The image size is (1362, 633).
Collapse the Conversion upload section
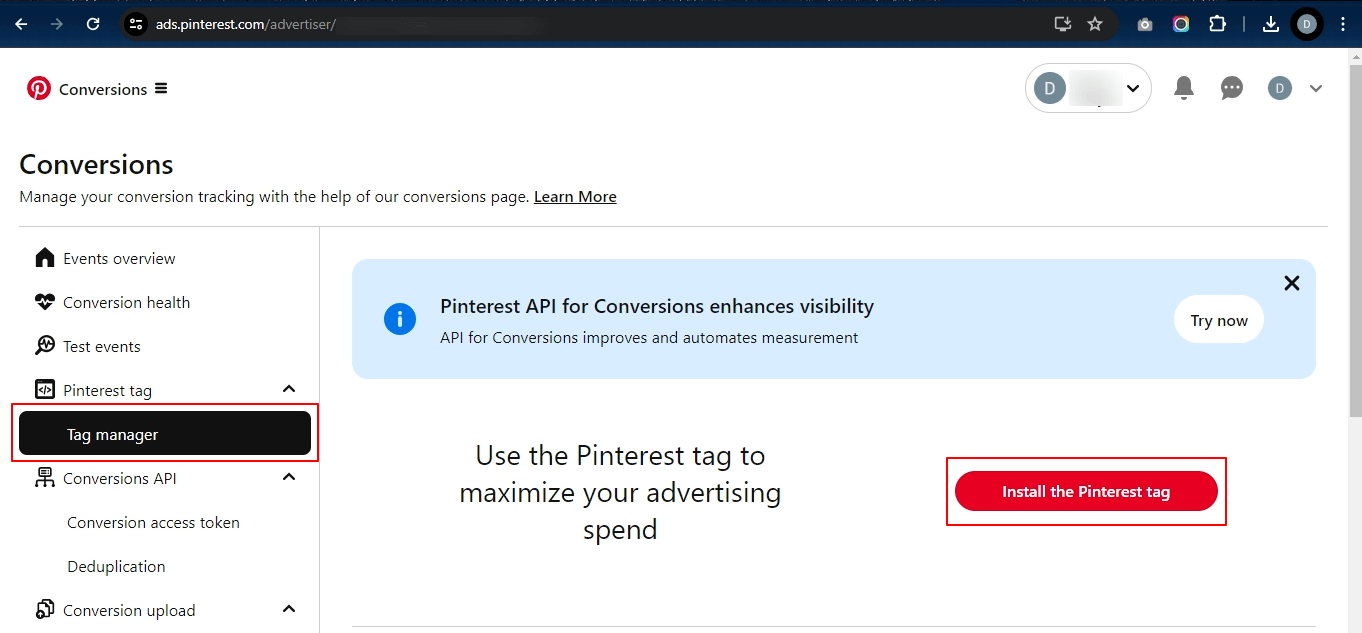point(289,609)
